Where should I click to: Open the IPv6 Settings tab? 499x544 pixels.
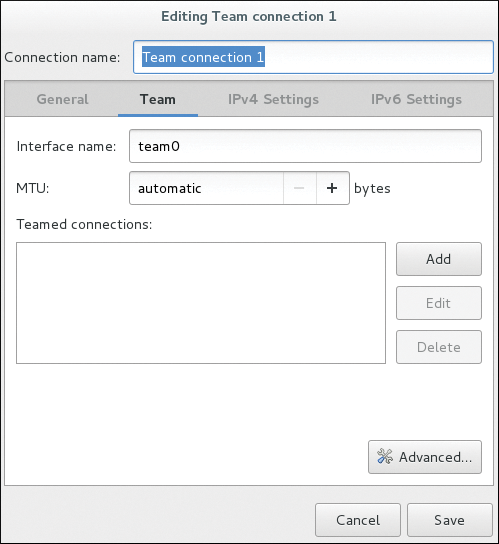click(416, 99)
